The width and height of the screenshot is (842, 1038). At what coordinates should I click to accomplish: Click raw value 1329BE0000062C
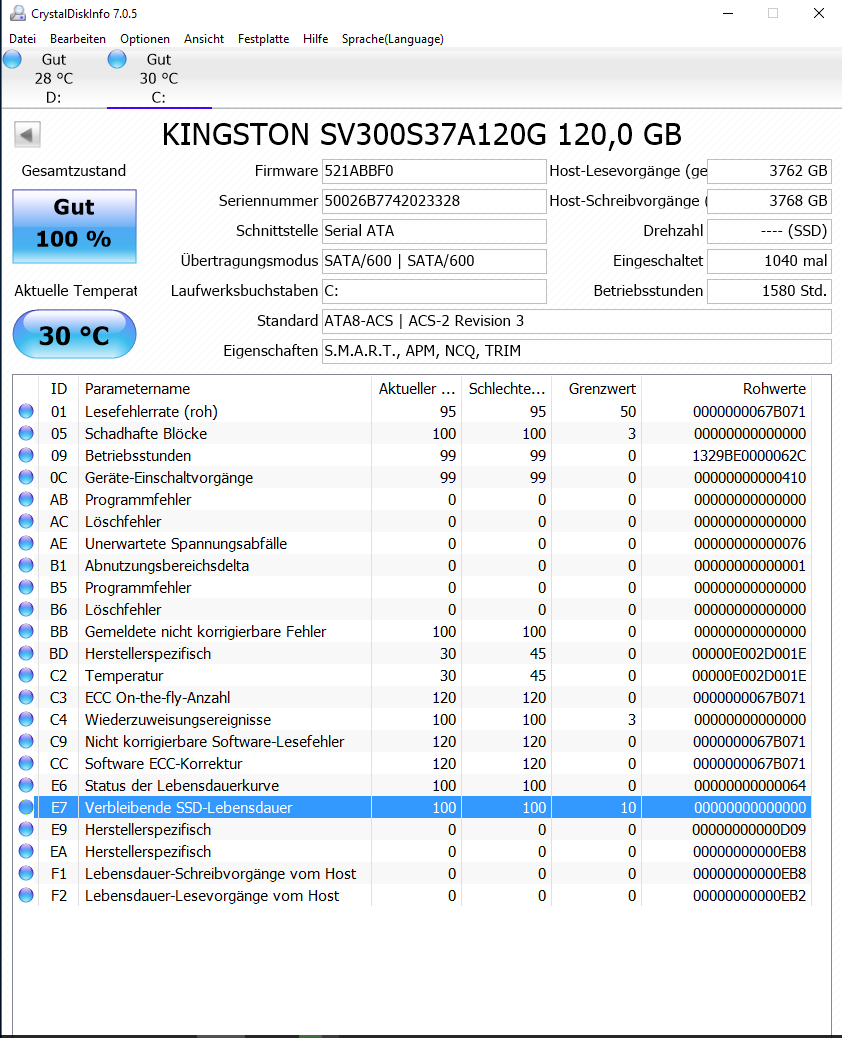click(x=749, y=456)
